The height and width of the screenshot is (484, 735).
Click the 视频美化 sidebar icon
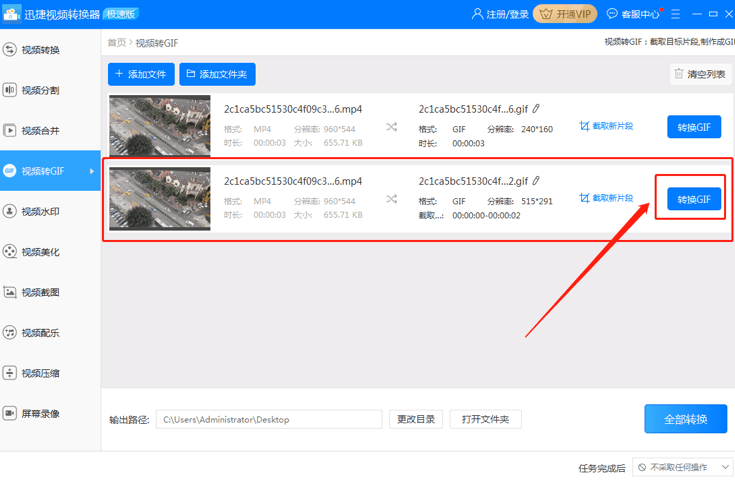click(10, 252)
